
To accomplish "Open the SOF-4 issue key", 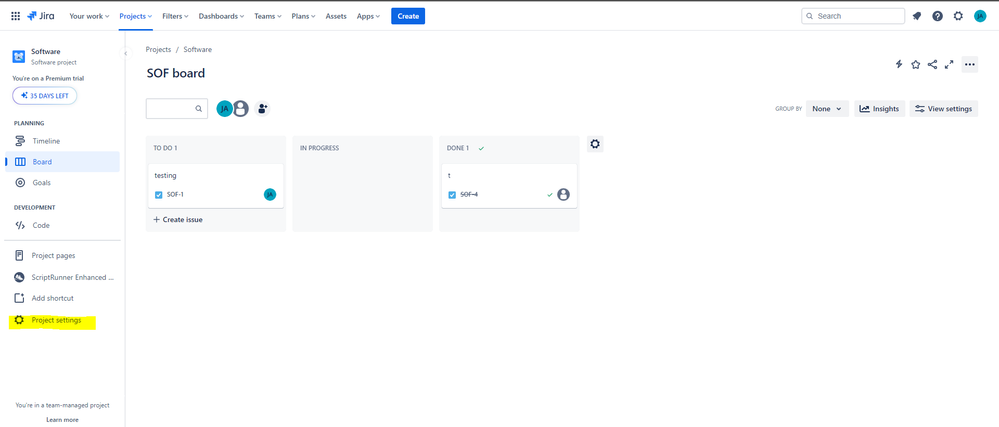I will [469, 194].
